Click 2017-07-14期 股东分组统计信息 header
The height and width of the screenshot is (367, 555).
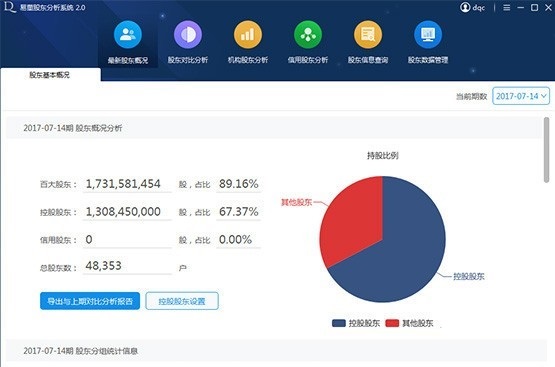tap(81, 351)
